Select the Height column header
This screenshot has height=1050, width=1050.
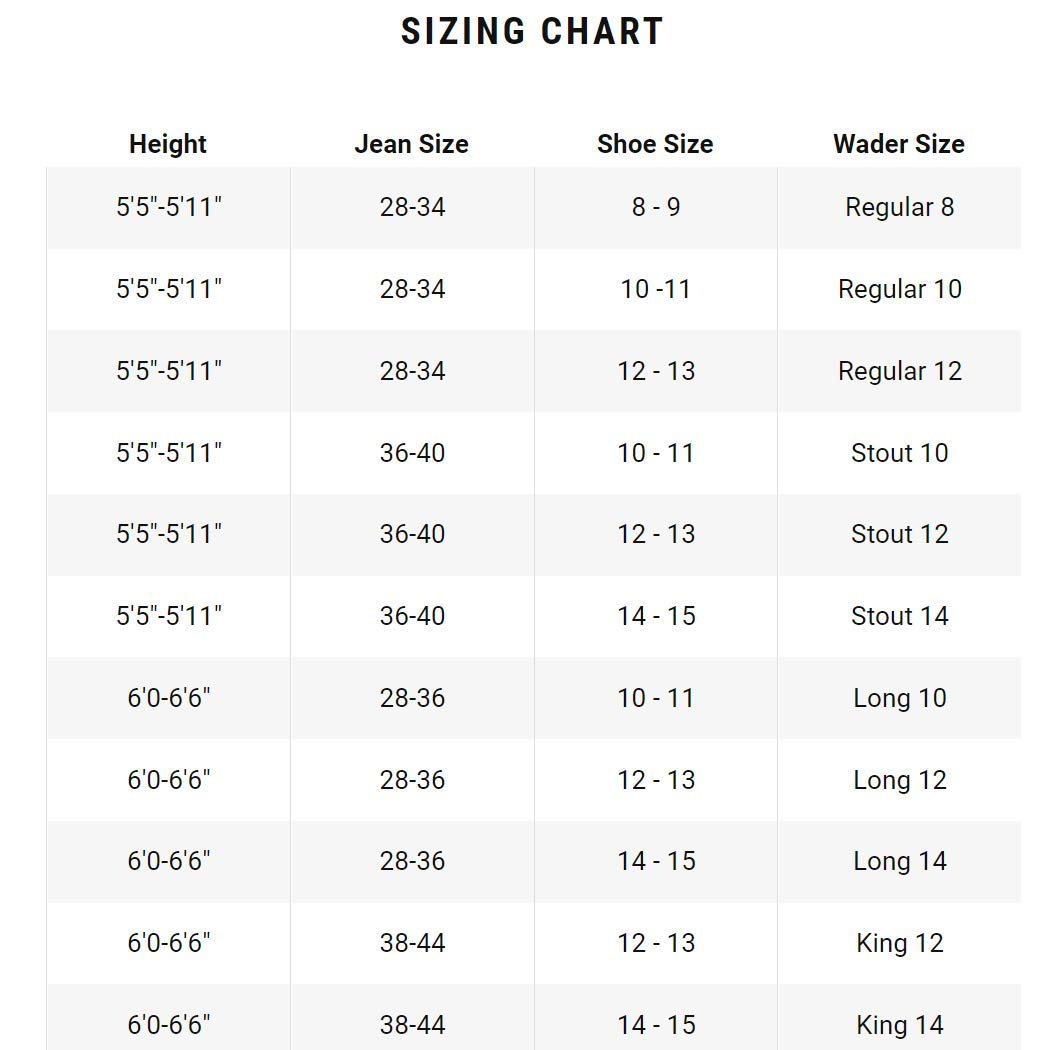[168, 144]
